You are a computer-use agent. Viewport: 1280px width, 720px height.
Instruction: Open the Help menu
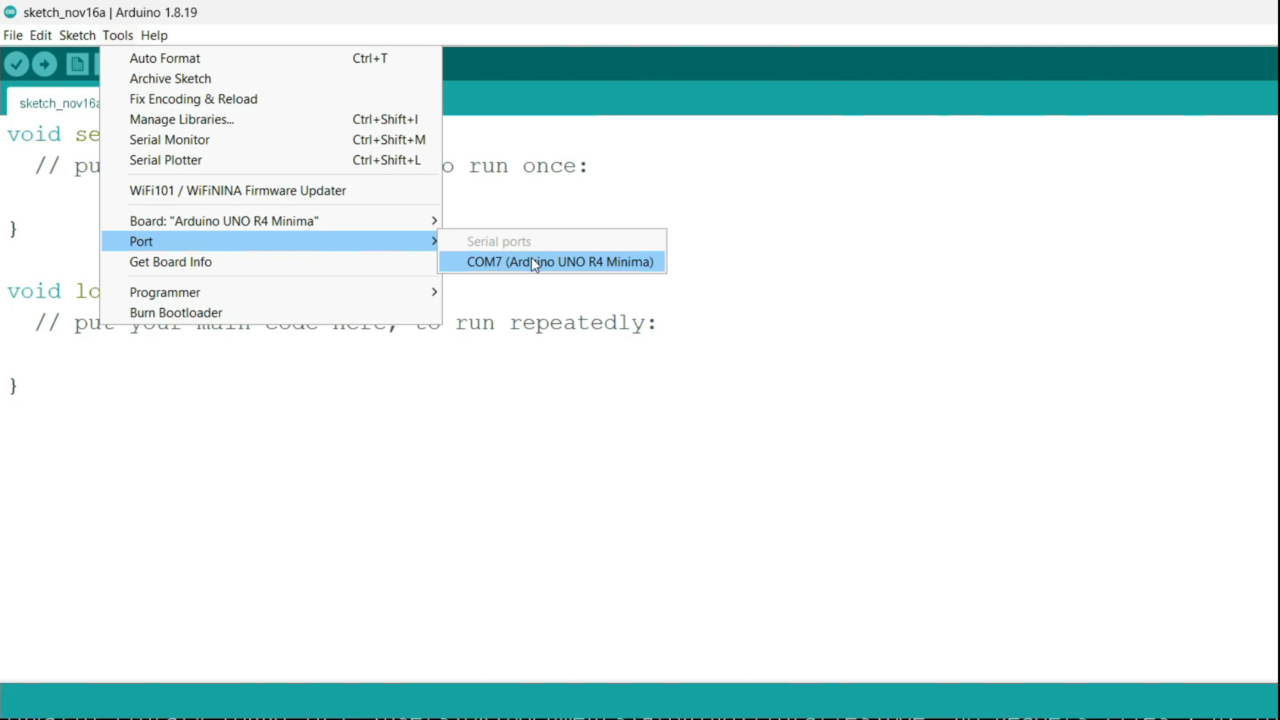pos(154,35)
